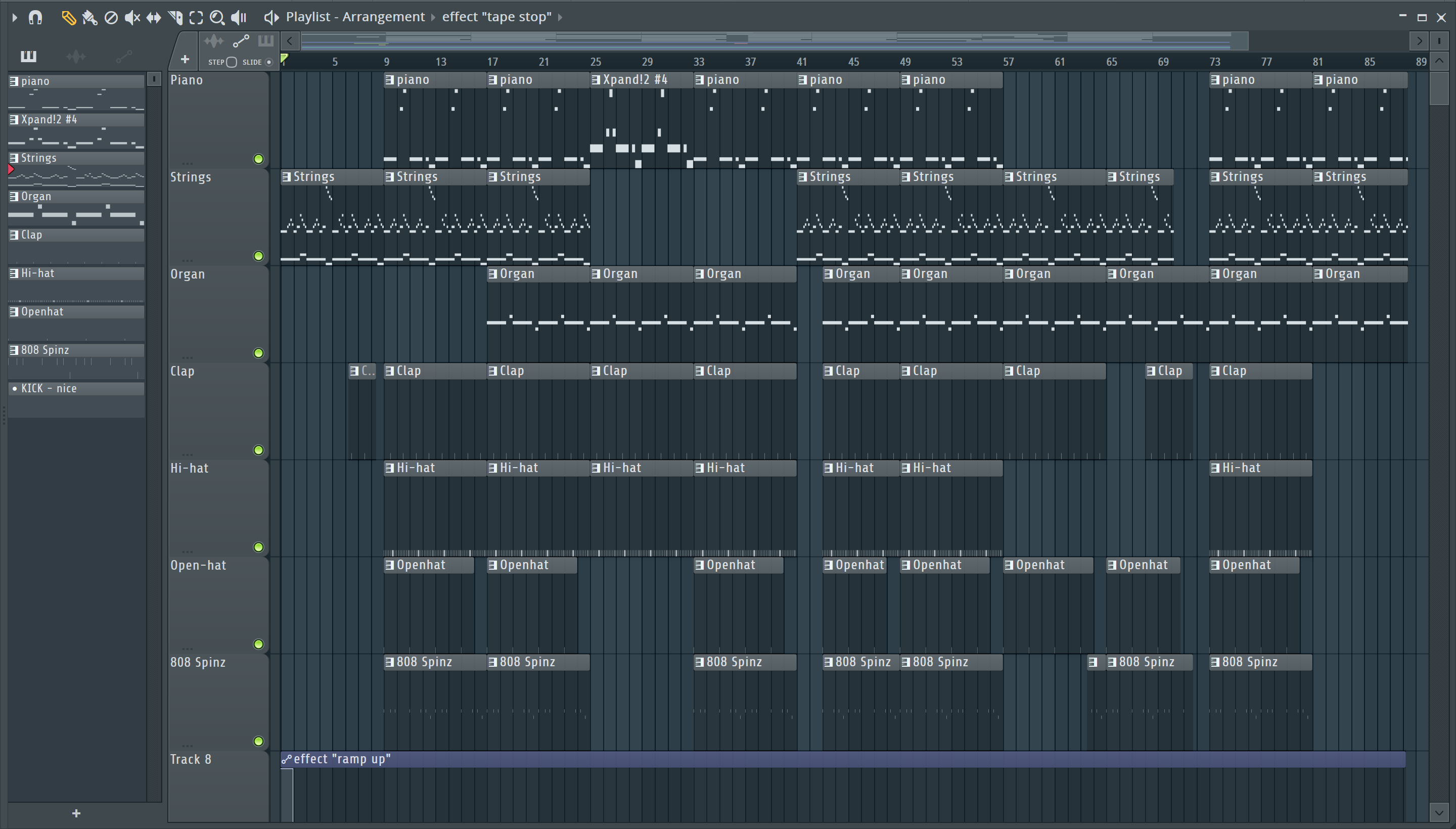This screenshot has width=1456, height=829.
Task: Click the audio waveform clip-type icon
Action: coord(213,40)
